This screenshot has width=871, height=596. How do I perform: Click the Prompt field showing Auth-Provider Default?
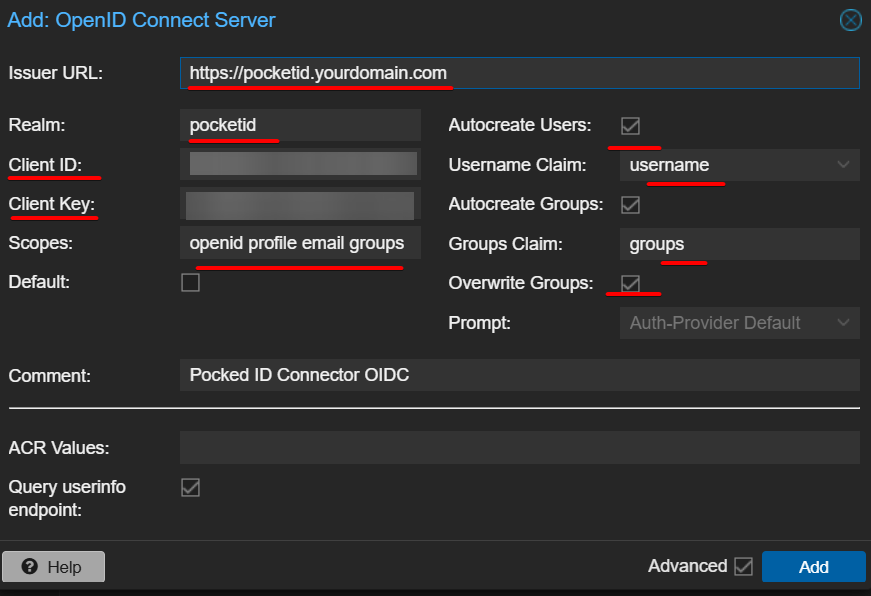point(739,323)
